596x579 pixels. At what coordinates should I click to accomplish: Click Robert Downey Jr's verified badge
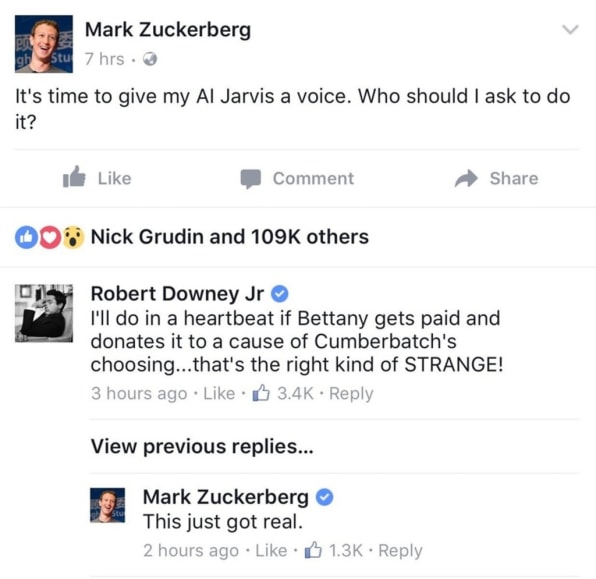[x=279, y=294]
